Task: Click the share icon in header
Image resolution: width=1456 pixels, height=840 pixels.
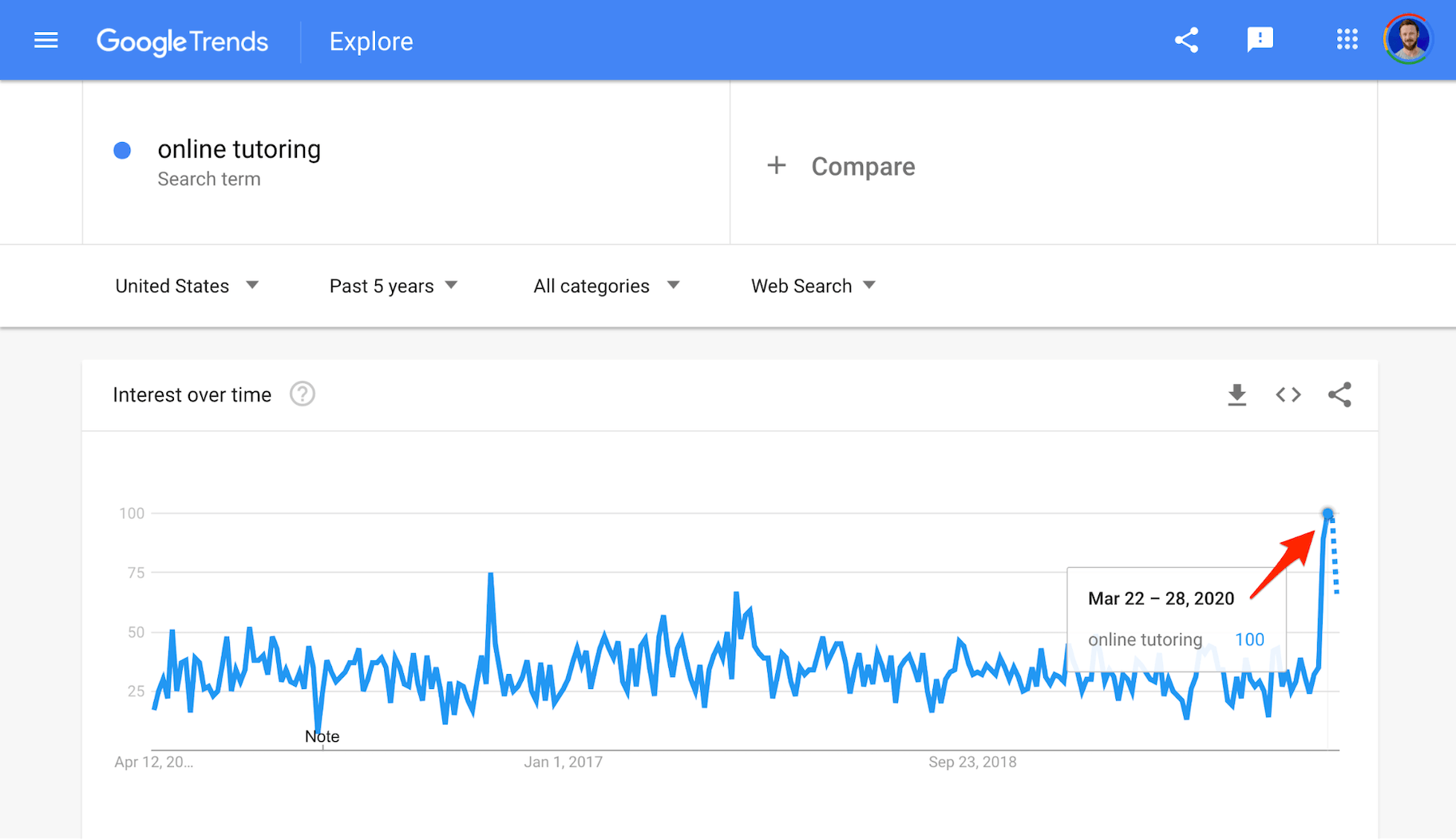Action: (x=1186, y=40)
